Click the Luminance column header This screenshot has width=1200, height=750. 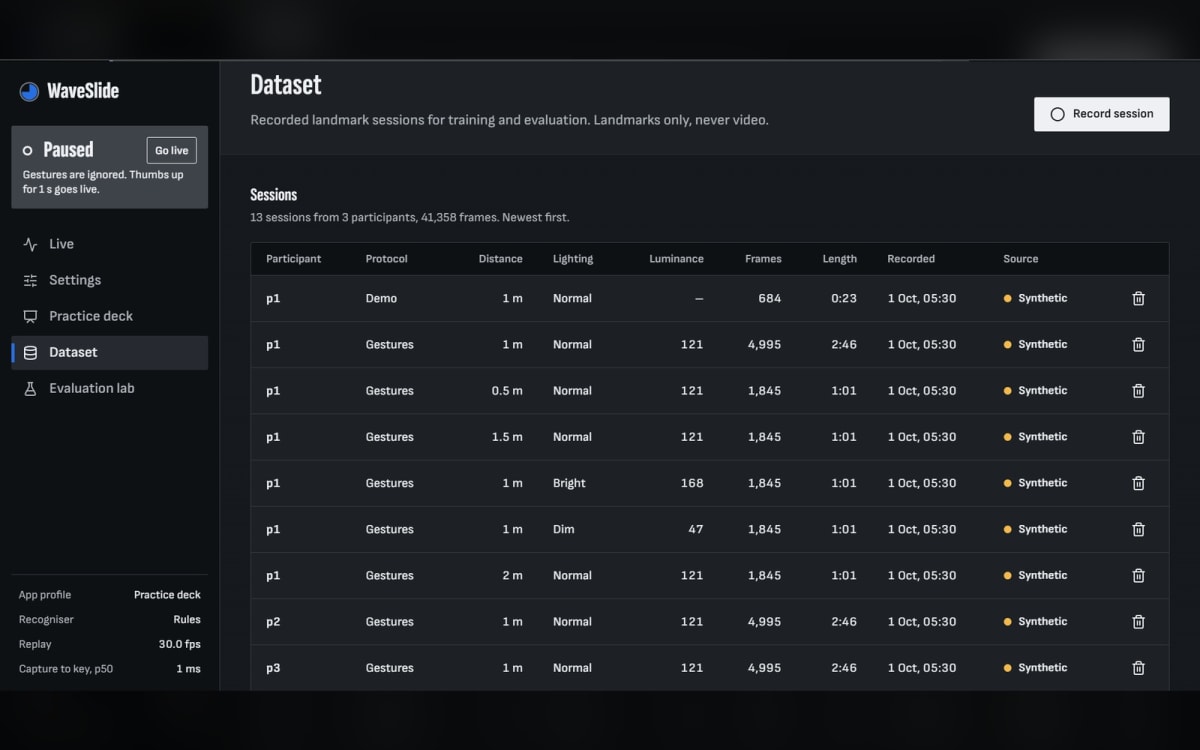(676, 259)
